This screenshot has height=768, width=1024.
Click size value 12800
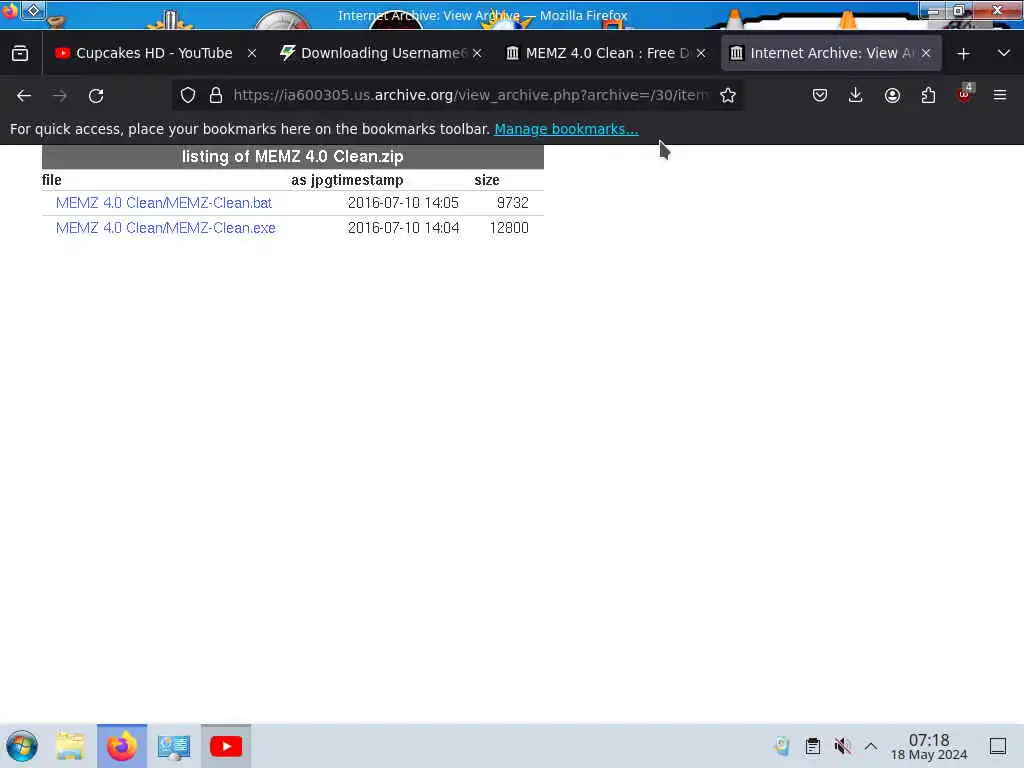509,228
